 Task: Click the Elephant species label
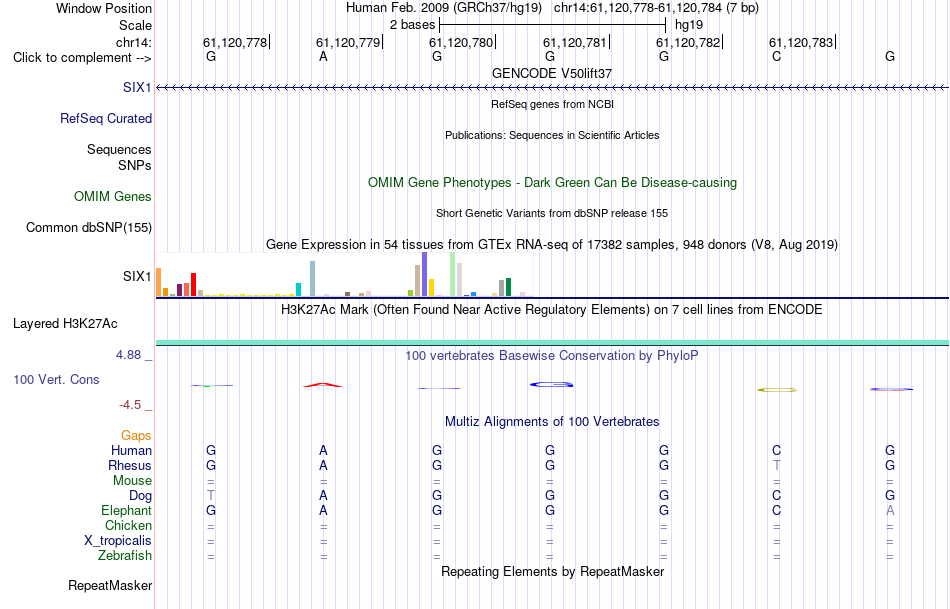point(126,510)
